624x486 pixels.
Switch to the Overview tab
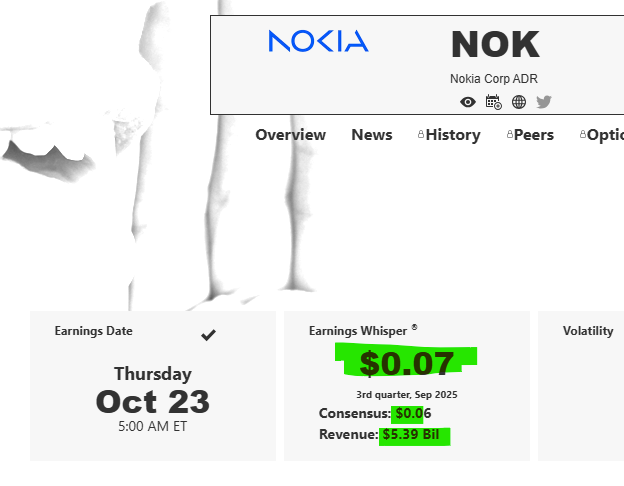[x=290, y=135]
